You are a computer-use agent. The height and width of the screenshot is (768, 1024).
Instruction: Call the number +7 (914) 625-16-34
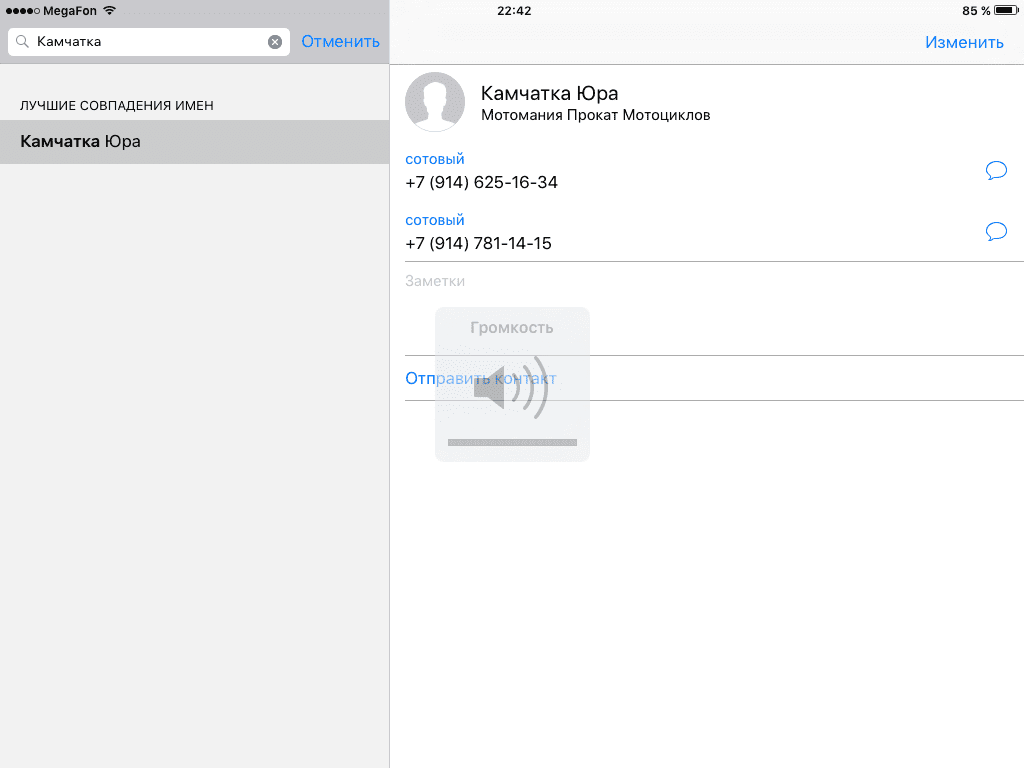[x=481, y=182]
